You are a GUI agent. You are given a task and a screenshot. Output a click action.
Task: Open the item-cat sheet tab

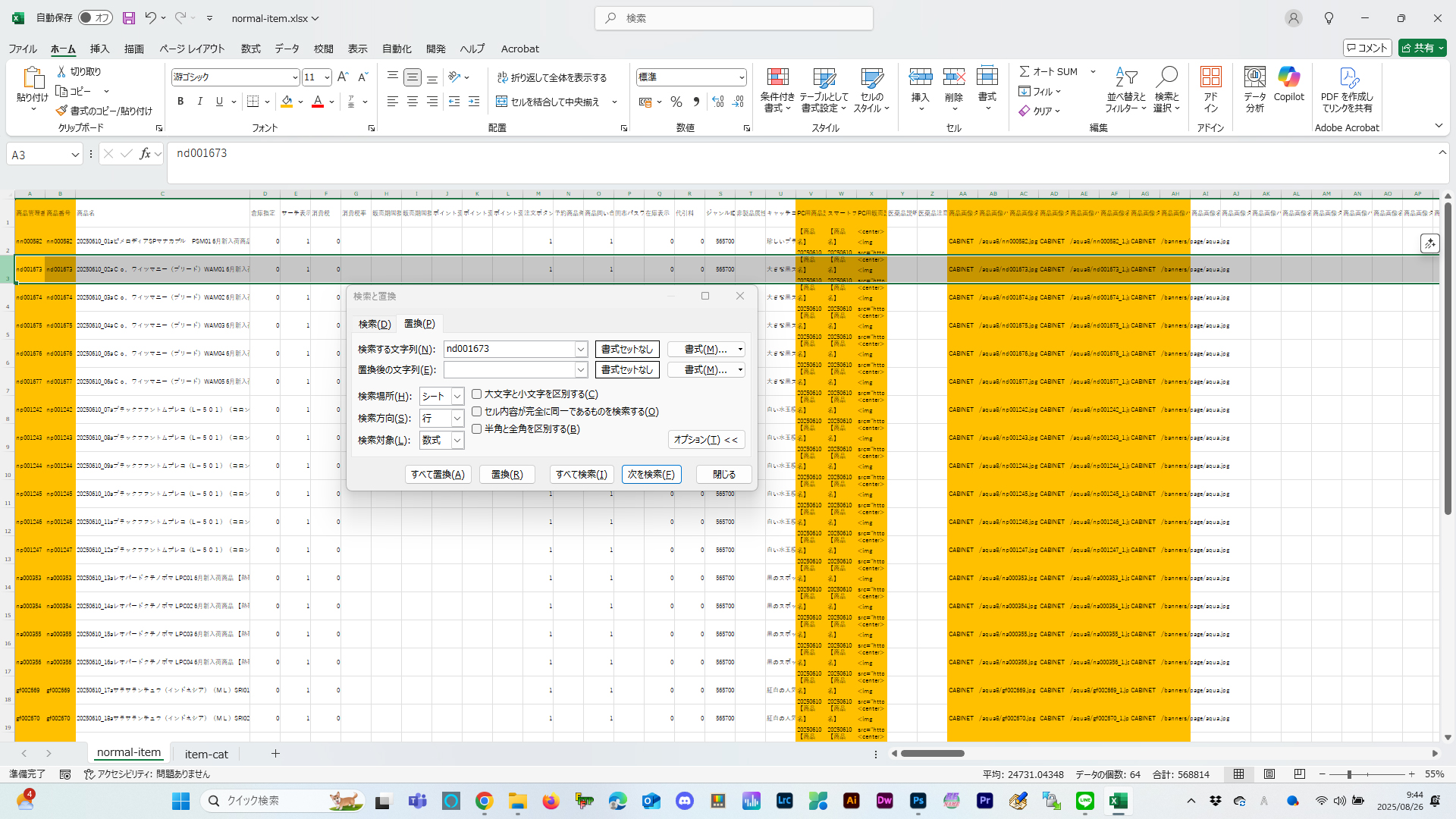(x=206, y=754)
